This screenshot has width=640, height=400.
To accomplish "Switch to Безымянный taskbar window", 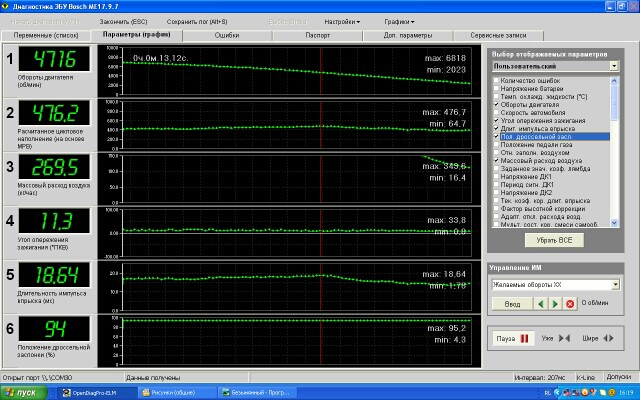I will (256, 393).
